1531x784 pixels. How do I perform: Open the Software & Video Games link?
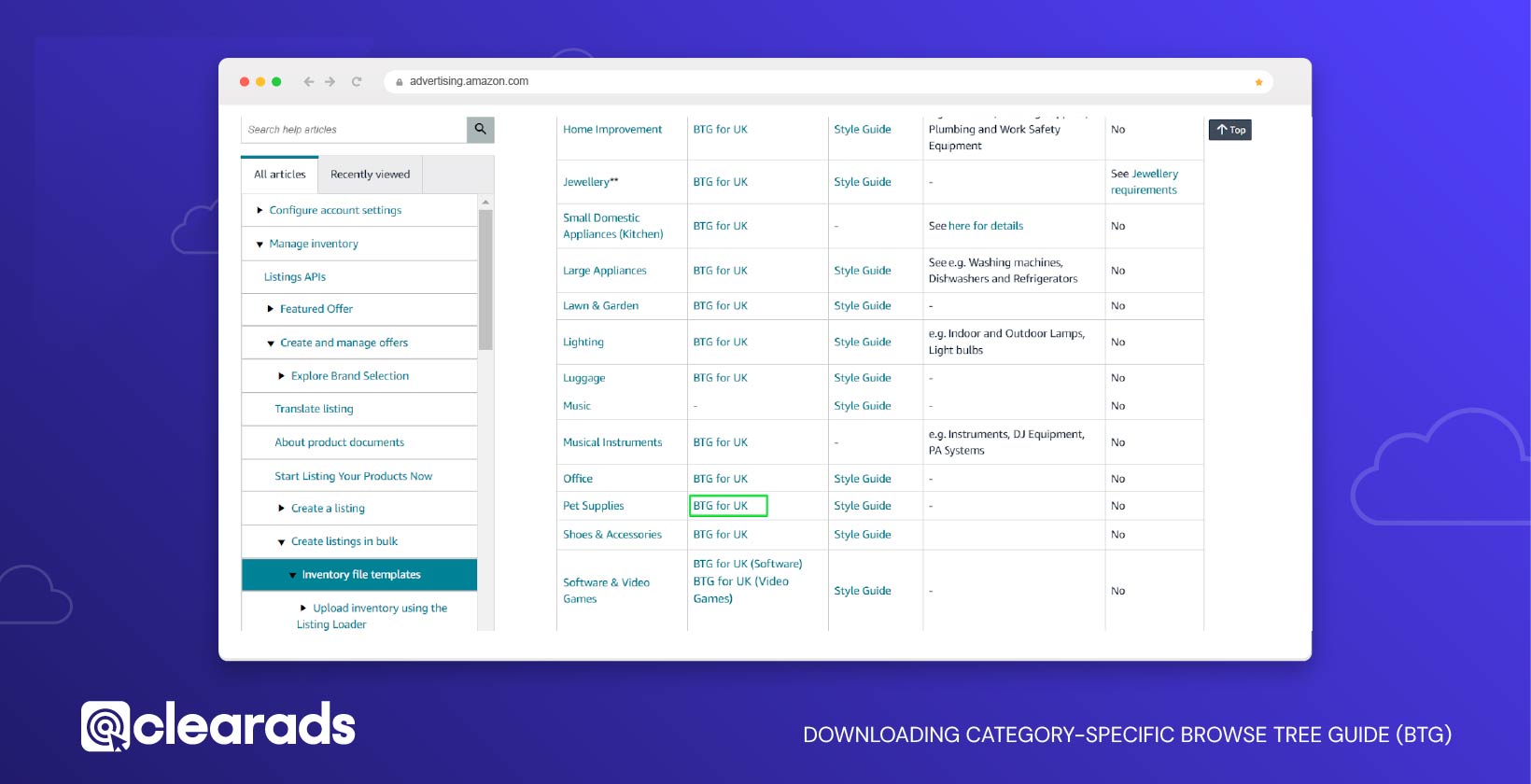pyautogui.click(x=607, y=591)
